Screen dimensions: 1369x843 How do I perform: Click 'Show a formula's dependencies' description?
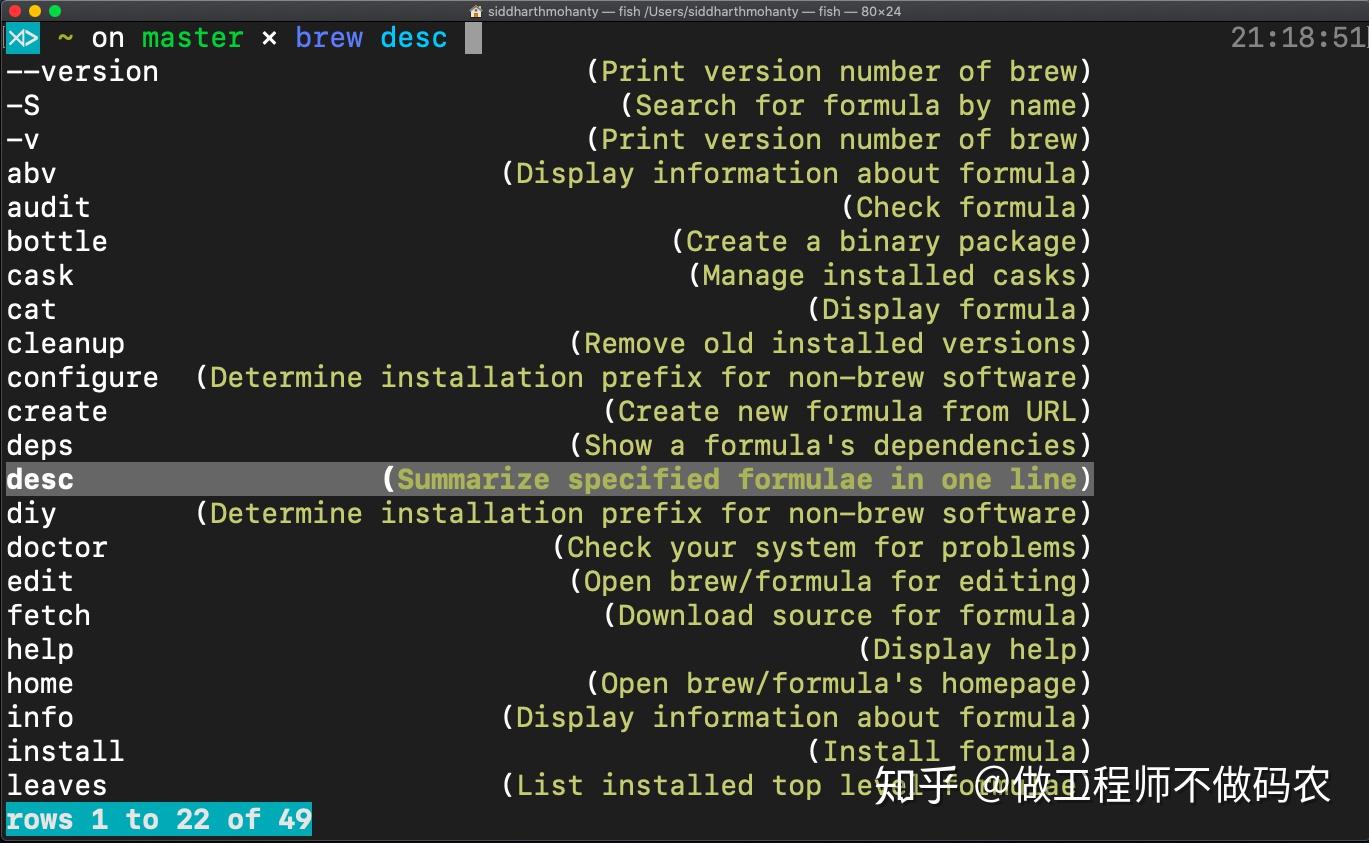pyautogui.click(x=831, y=446)
